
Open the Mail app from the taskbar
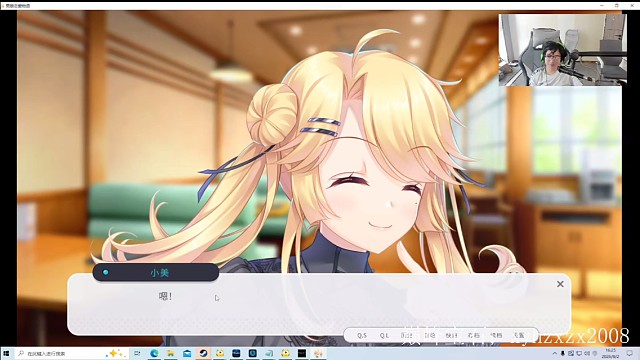pyautogui.click(x=187, y=353)
